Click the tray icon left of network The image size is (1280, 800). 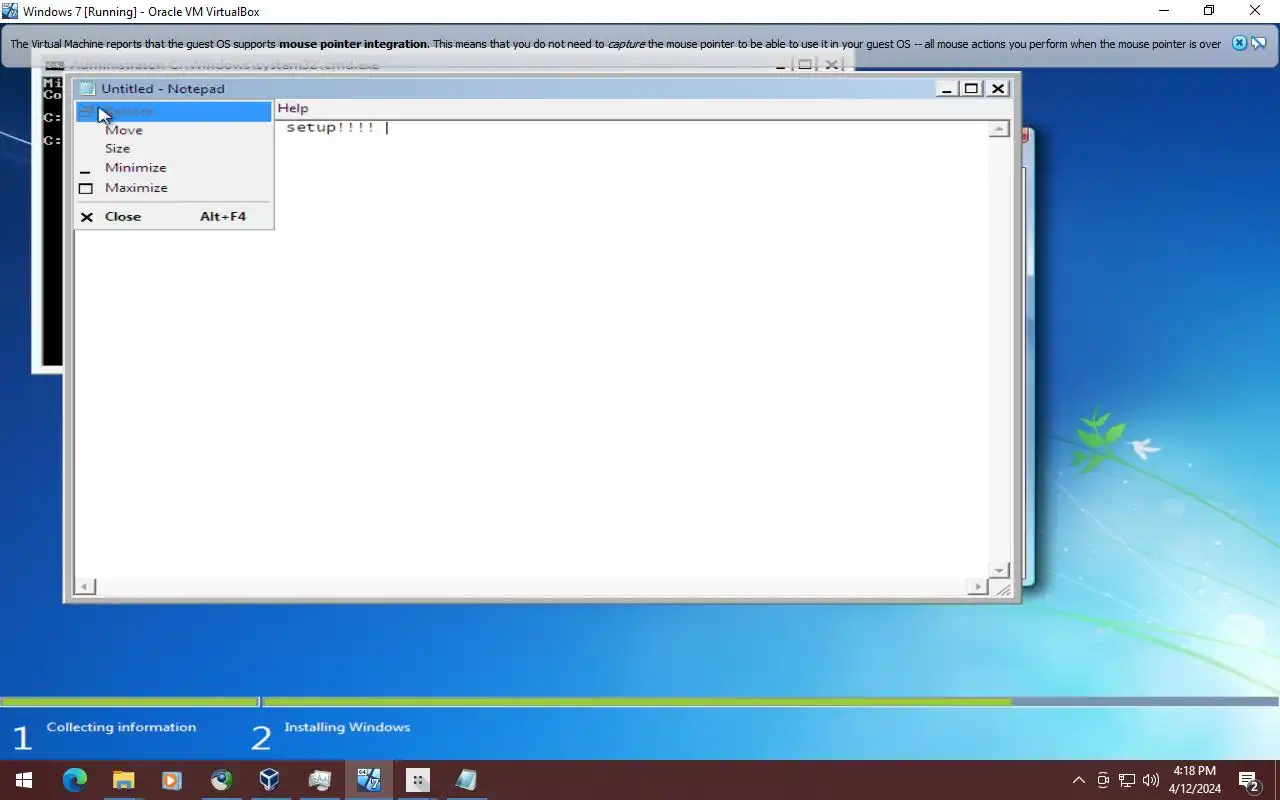tap(1103, 780)
